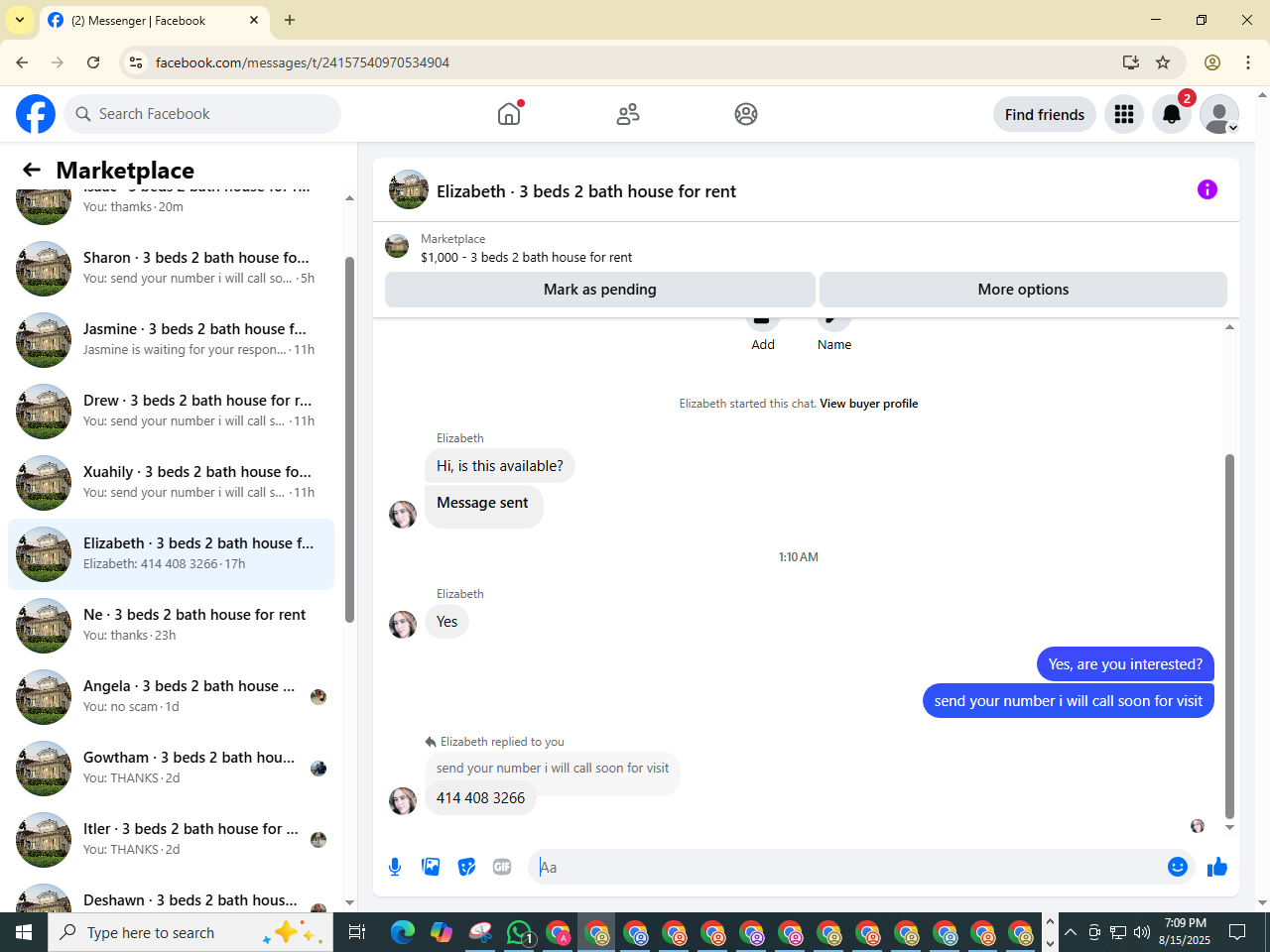Open the Jasmine conversation
1270x952 pixels.
coord(171,339)
